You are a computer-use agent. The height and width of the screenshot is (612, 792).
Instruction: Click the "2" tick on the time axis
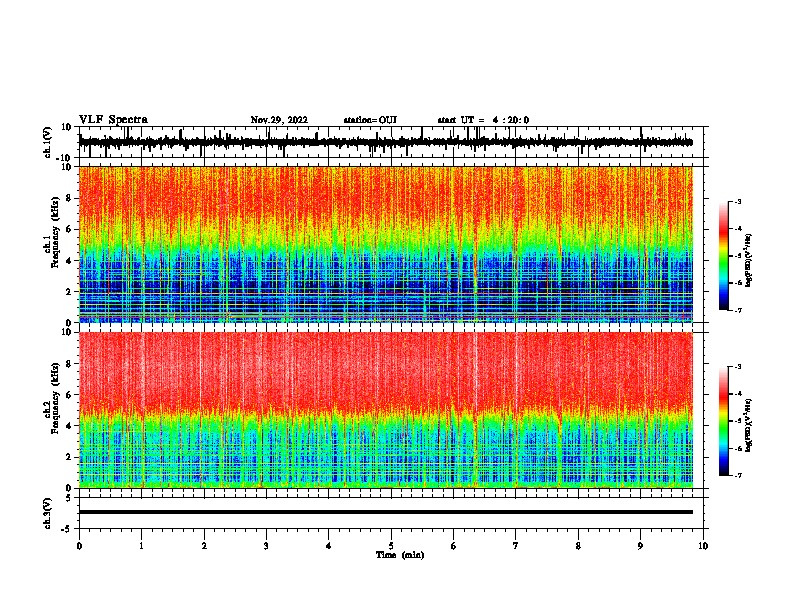[x=204, y=546]
